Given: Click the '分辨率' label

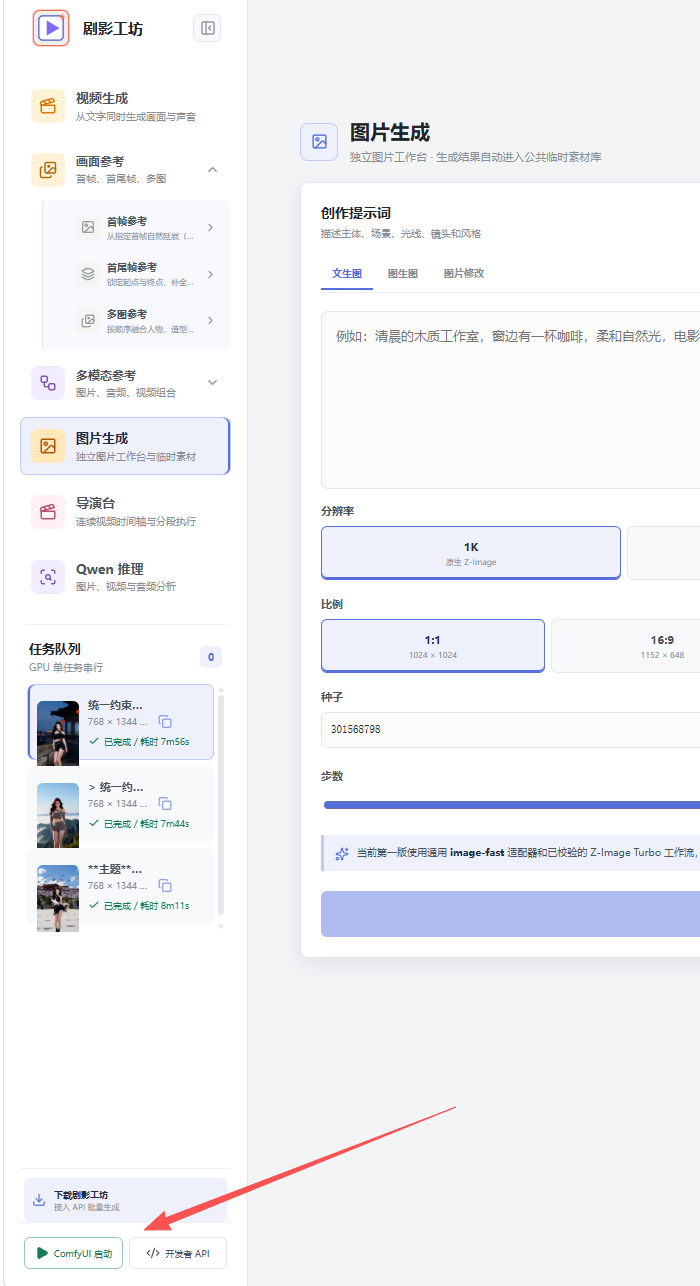Looking at the screenshot, I should 338,511.
